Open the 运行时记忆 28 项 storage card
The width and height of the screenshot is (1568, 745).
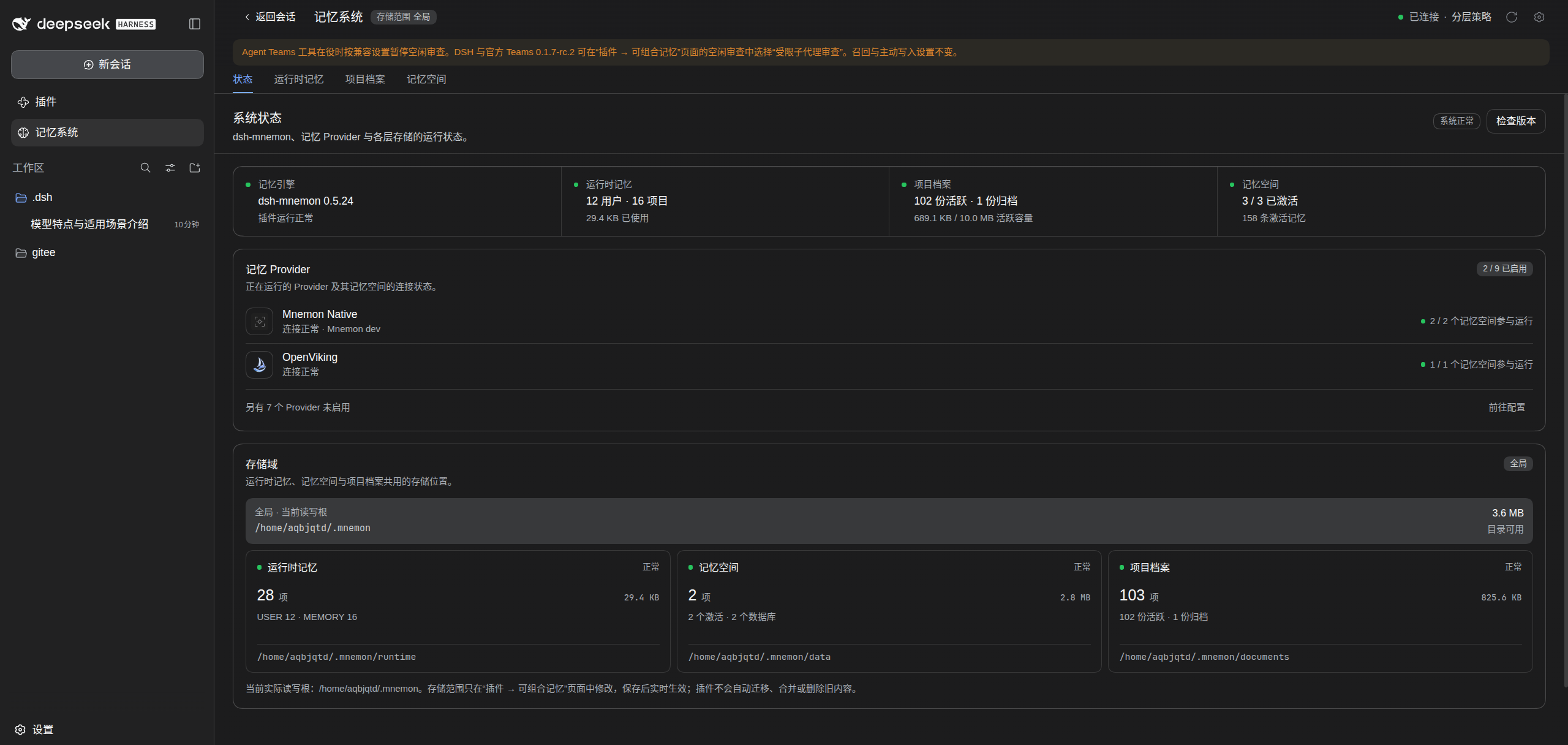(458, 611)
